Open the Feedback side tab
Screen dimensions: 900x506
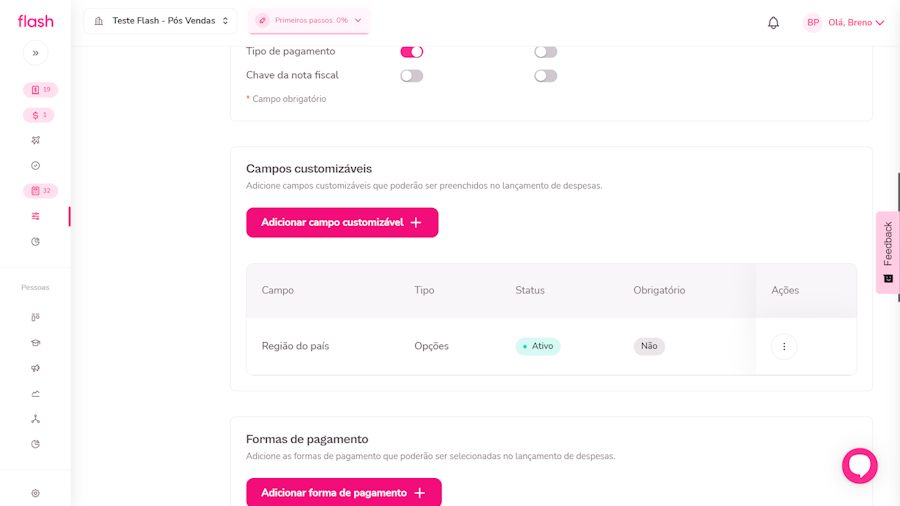pyautogui.click(x=887, y=252)
